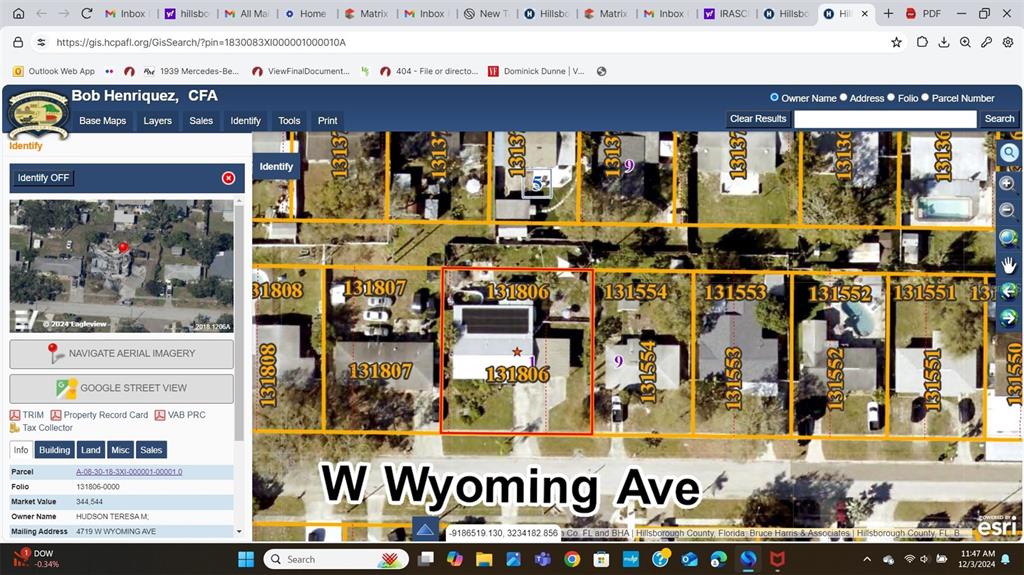Click the Clear Results button
The image size is (1024, 575).
[x=758, y=119]
